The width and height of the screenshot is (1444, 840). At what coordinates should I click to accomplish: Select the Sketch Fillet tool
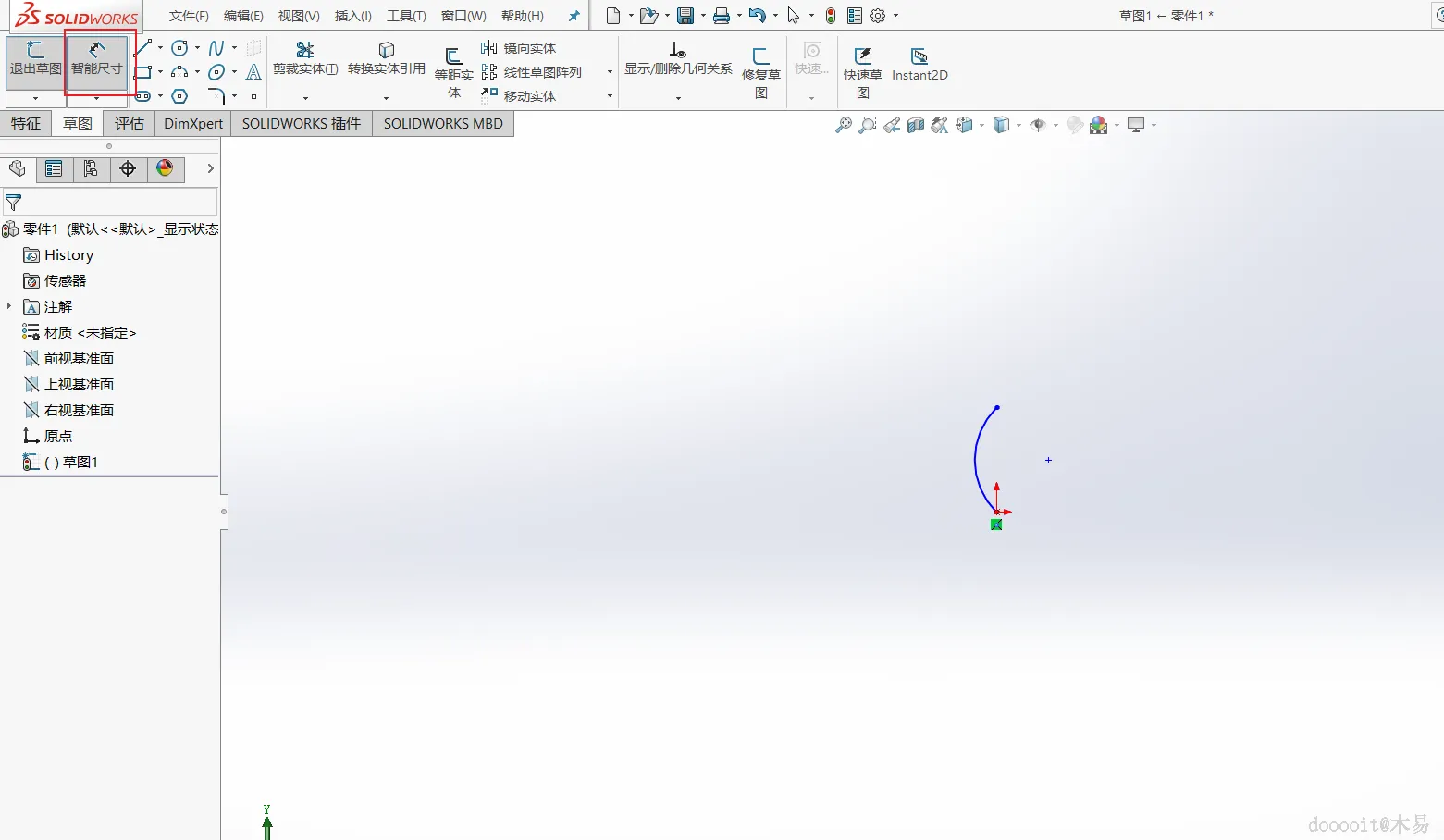pyautogui.click(x=216, y=96)
